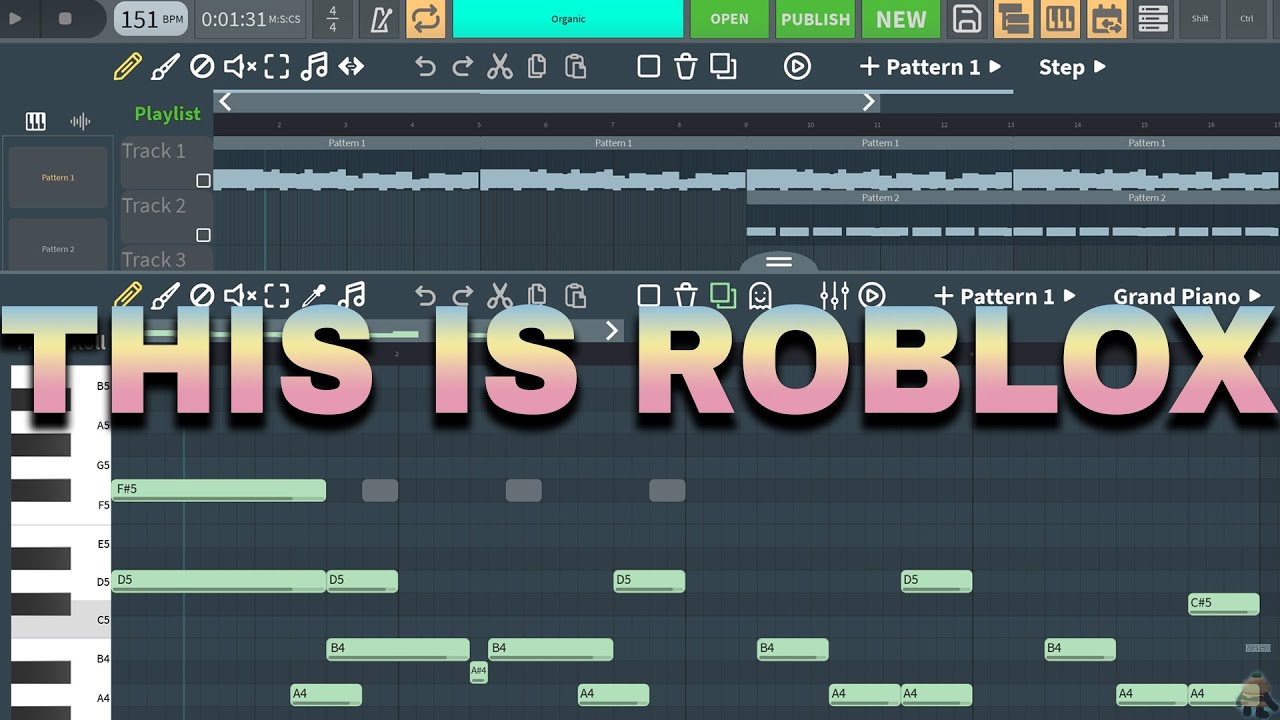Click the playlist scrollbar left arrow
This screenshot has height=720, width=1280.
coord(225,101)
